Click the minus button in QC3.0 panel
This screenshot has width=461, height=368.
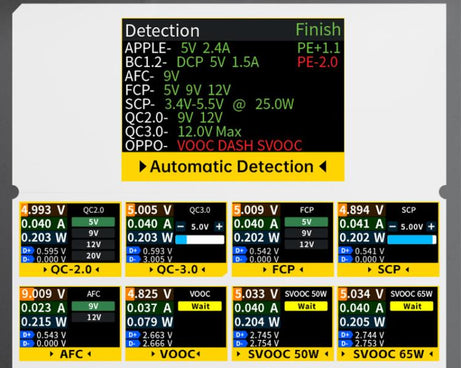pyautogui.click(x=181, y=227)
